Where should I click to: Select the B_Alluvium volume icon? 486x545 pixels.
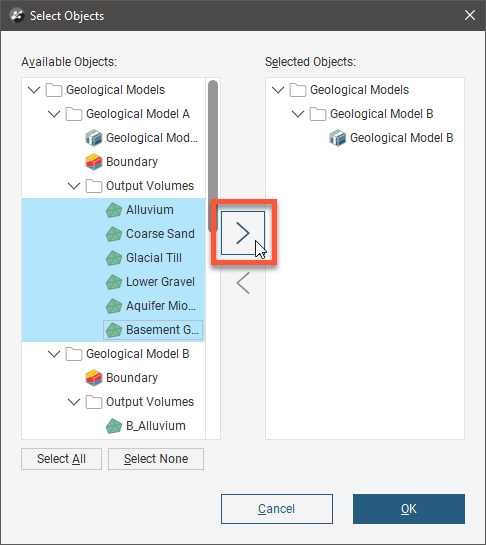pos(114,426)
